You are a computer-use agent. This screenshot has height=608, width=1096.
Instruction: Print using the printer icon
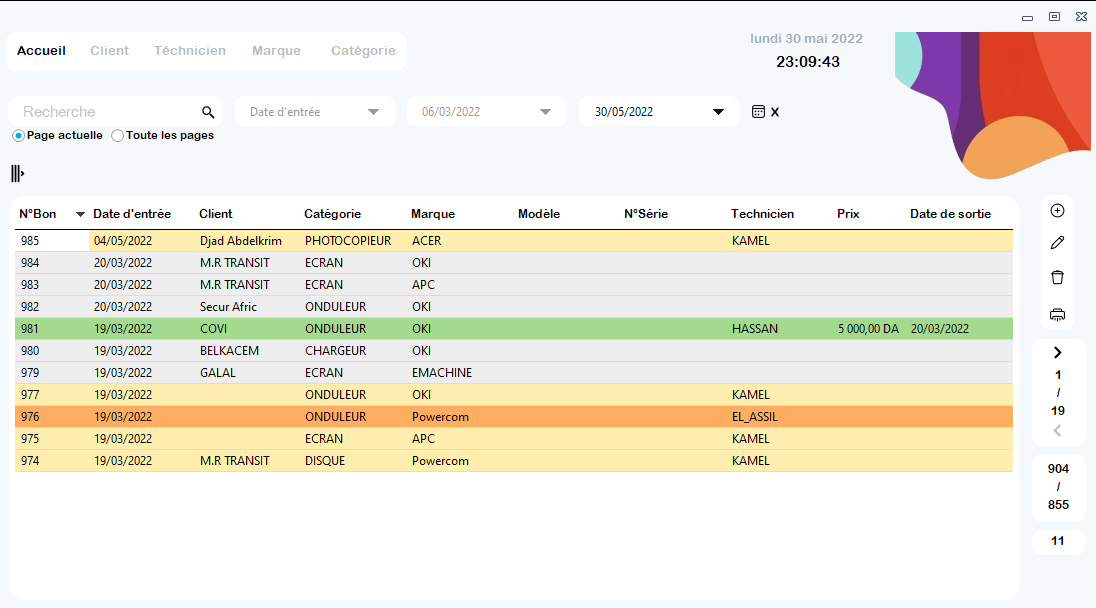1058,314
